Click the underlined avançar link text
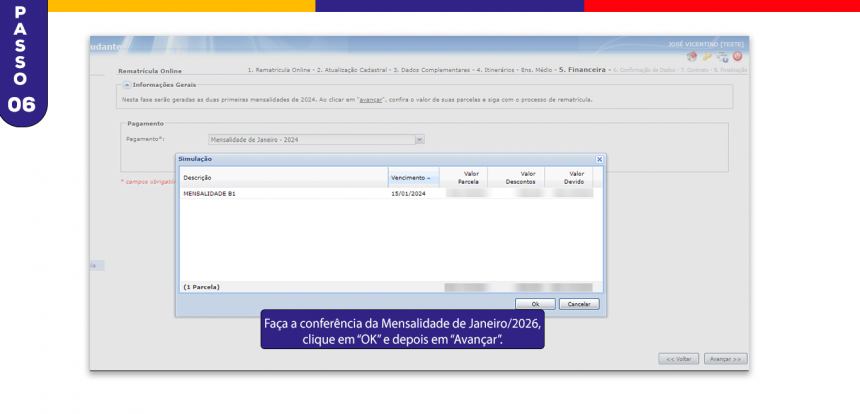Screen dimensions: 860x414 pyautogui.click(x=370, y=100)
